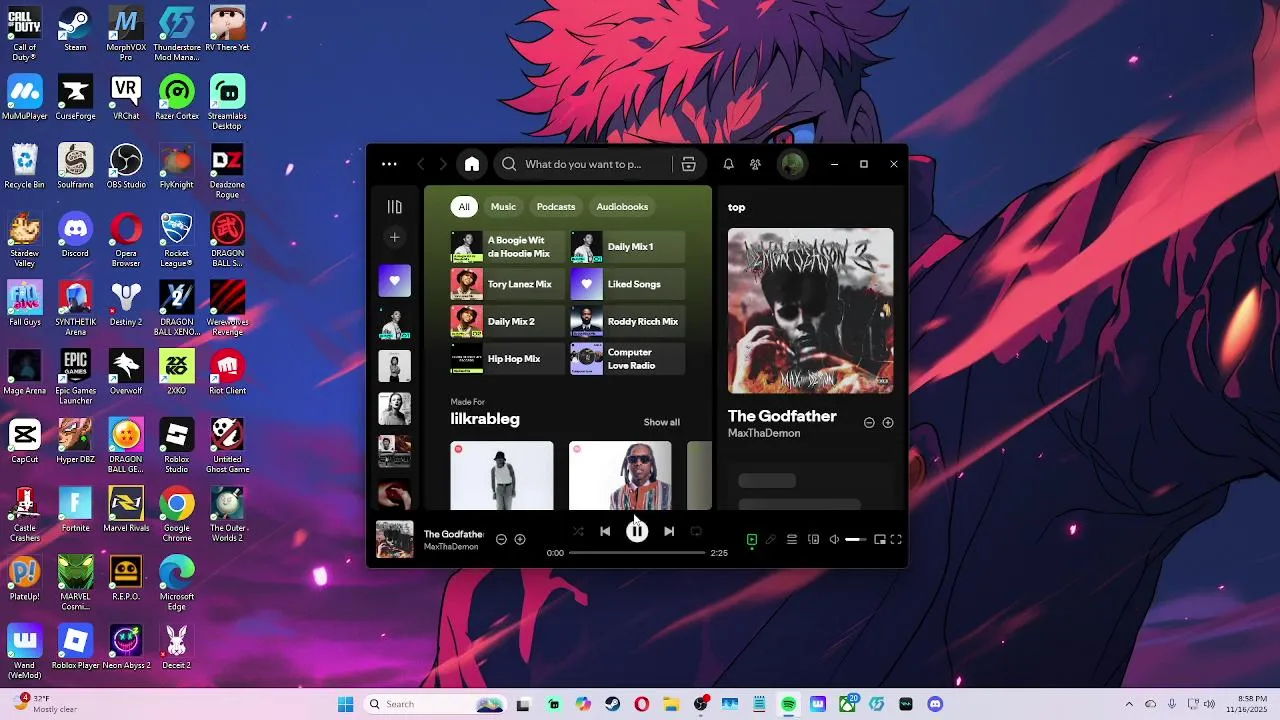Open the miniplayer
Viewport: 1280px width, 720px height.
tap(880, 540)
